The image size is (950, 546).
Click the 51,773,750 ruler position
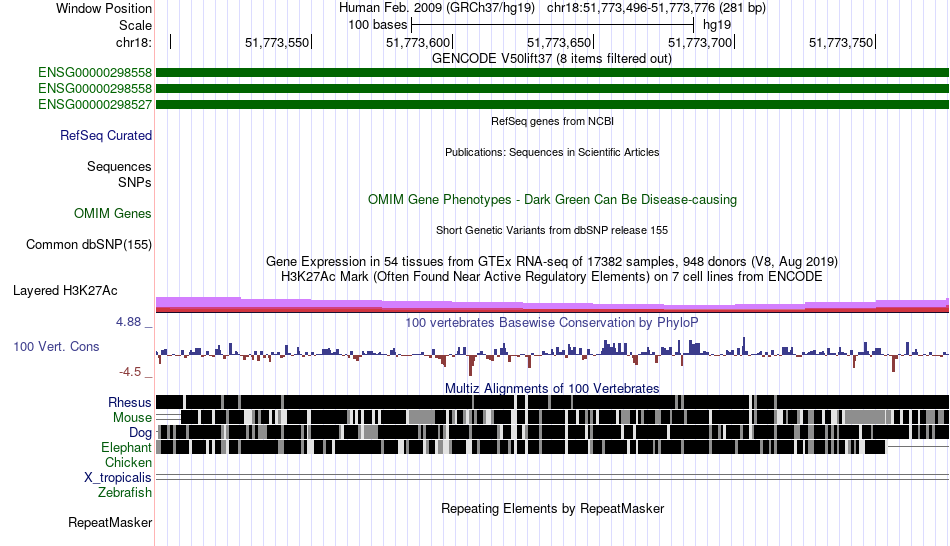coord(841,42)
